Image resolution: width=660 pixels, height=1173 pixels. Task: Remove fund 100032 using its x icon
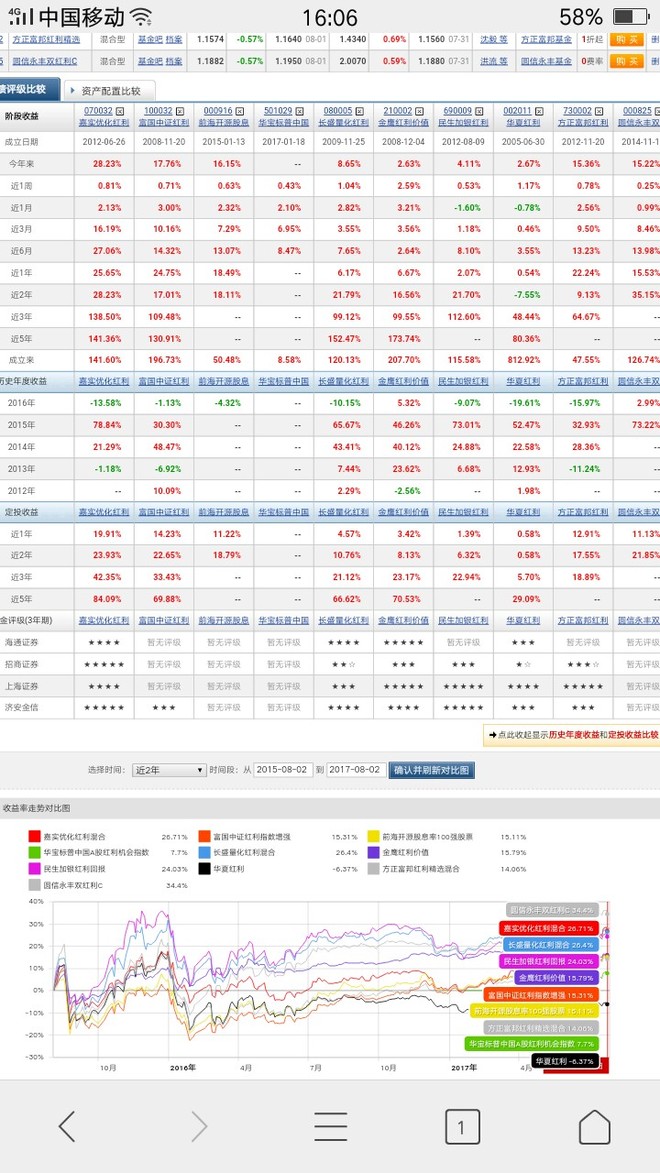(178, 111)
